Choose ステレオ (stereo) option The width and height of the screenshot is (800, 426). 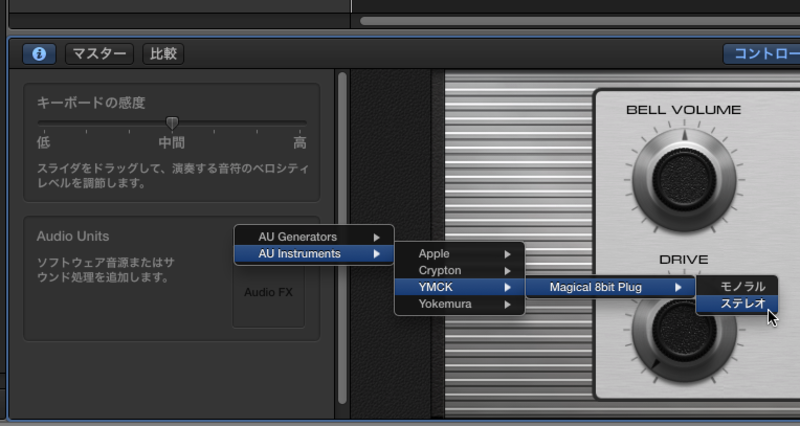[x=737, y=304]
